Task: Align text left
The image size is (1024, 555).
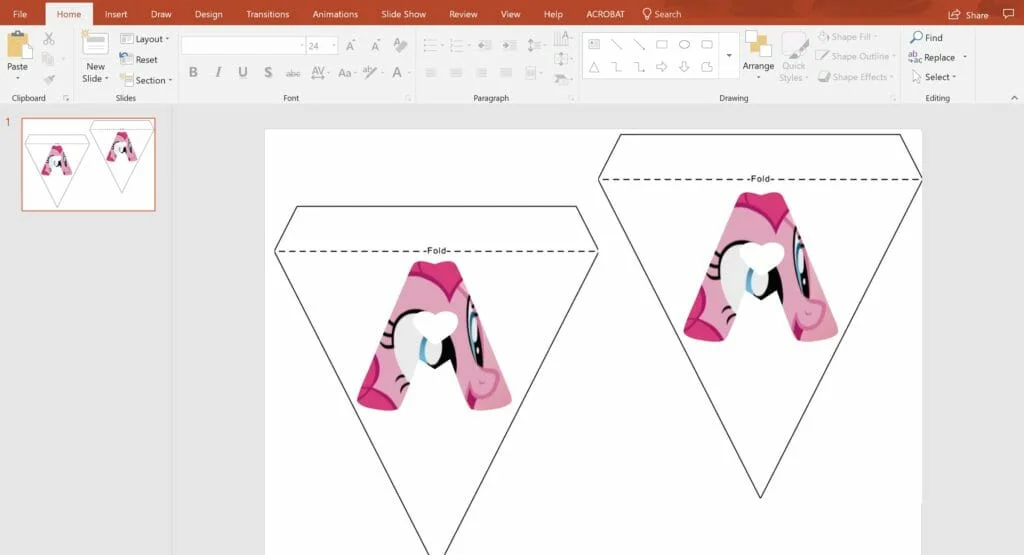Action: [431, 73]
